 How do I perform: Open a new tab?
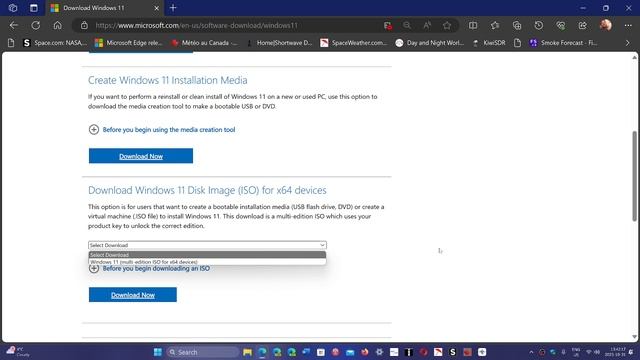click(x=173, y=8)
